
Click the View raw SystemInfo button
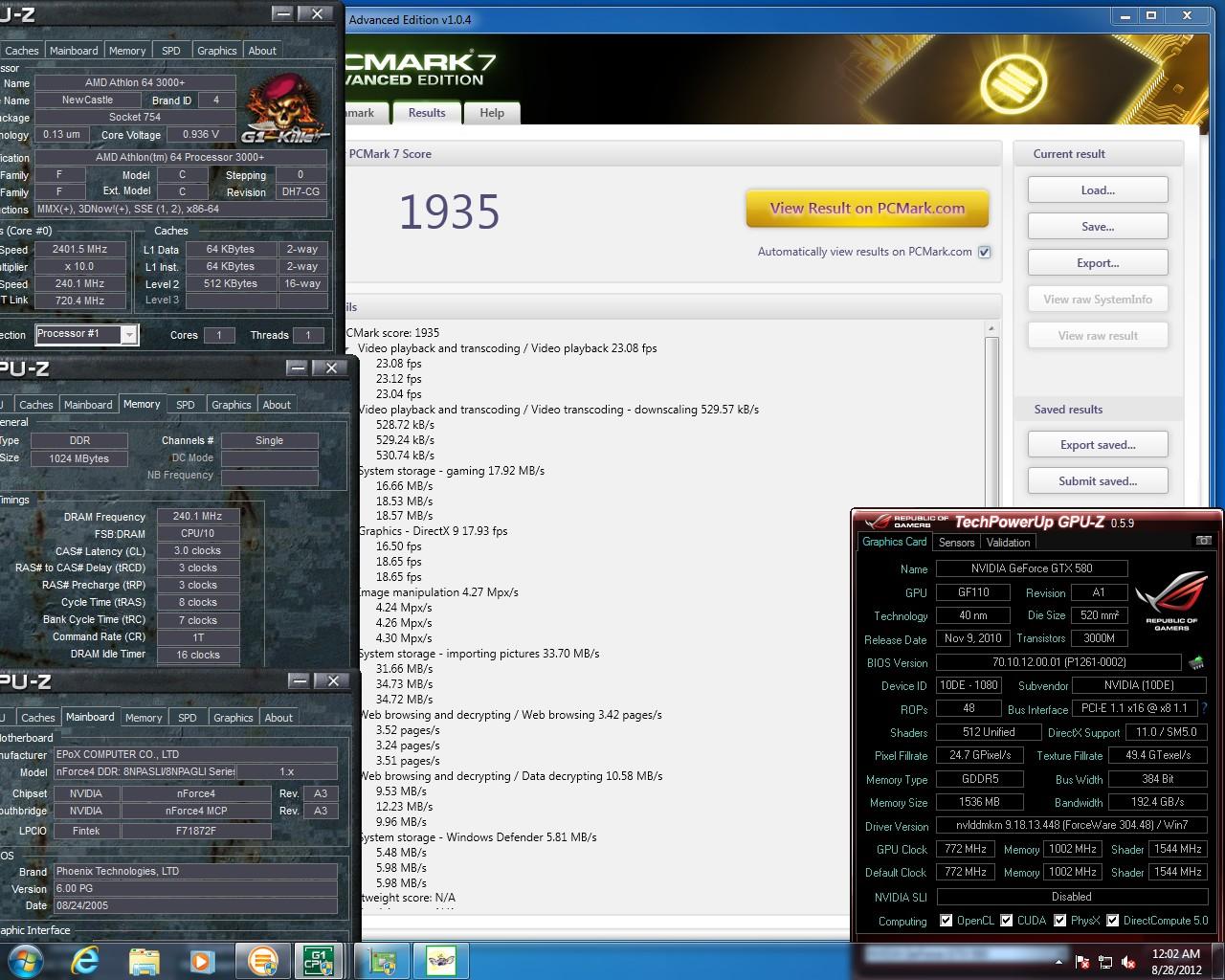click(1098, 299)
